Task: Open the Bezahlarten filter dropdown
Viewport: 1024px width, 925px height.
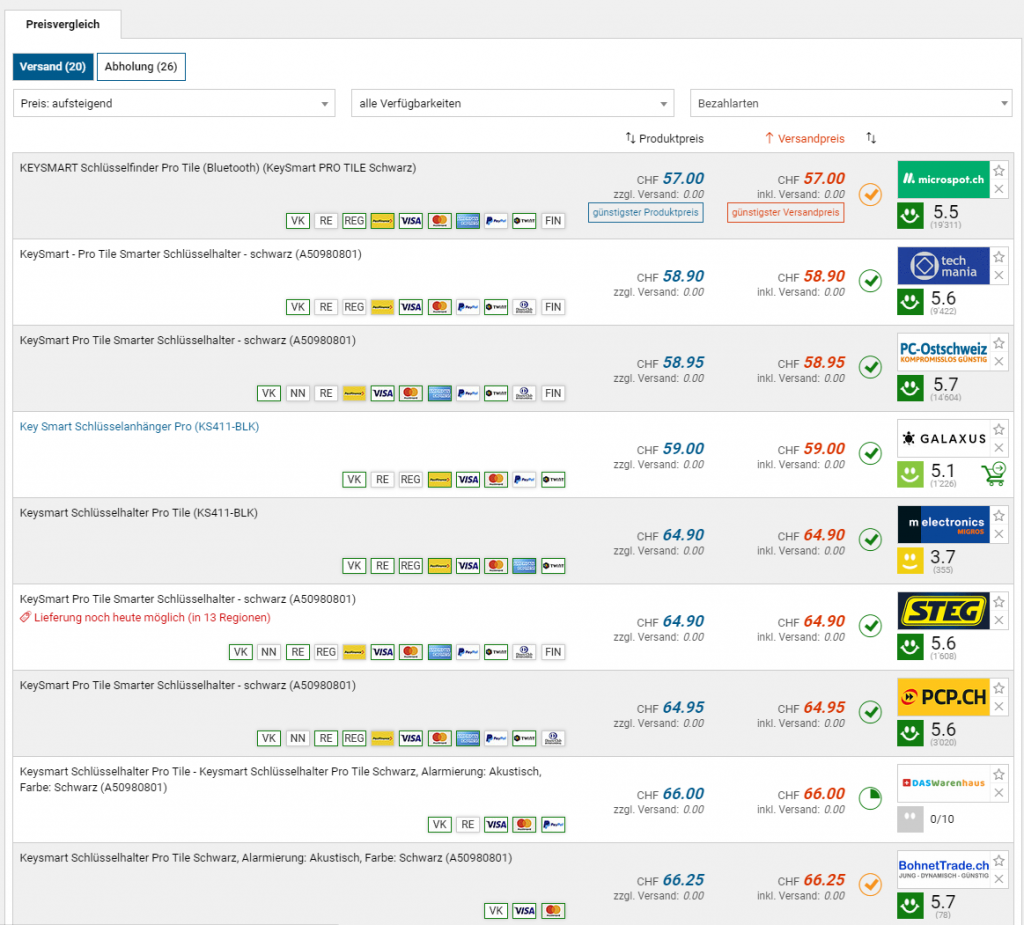Action: point(851,103)
